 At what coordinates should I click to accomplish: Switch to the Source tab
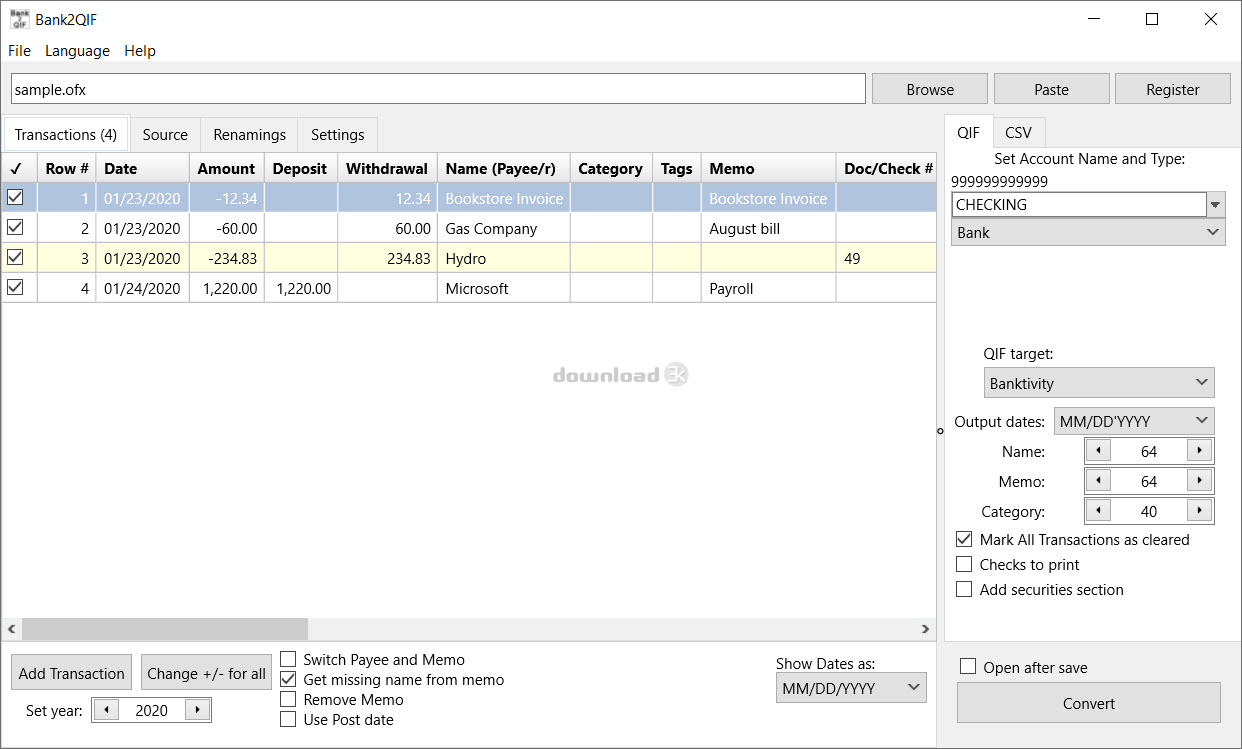[x=165, y=134]
